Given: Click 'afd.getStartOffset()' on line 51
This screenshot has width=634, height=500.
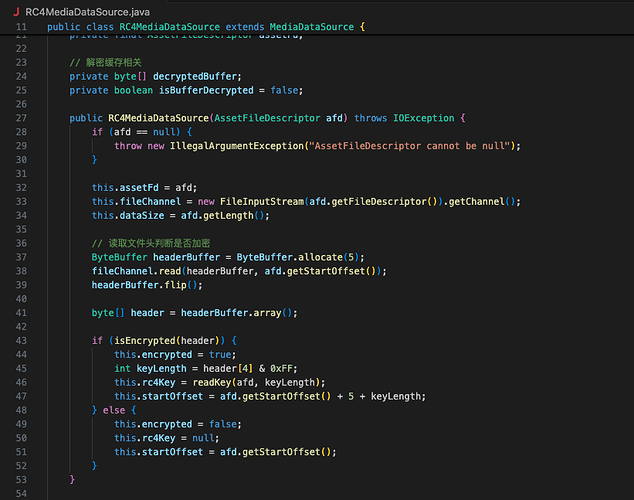Looking at the screenshot, I should (275, 452).
